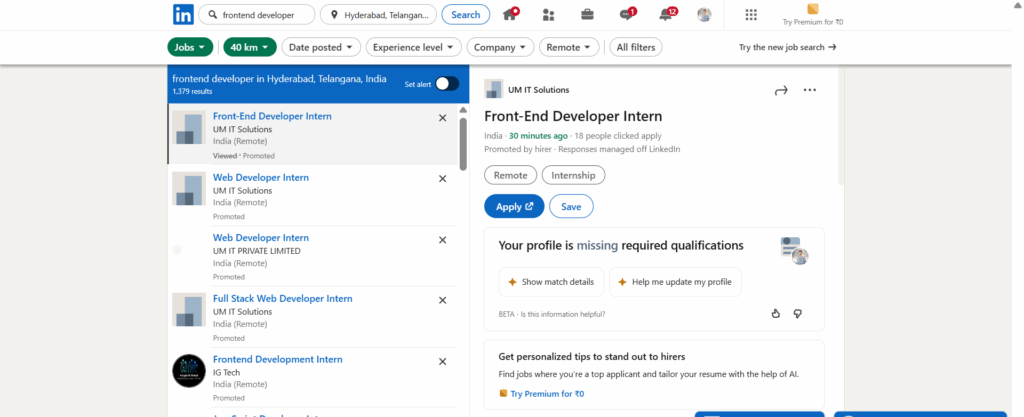Click scroll-up arrow of job list
The height and width of the screenshot is (417, 1024).
coord(463,110)
